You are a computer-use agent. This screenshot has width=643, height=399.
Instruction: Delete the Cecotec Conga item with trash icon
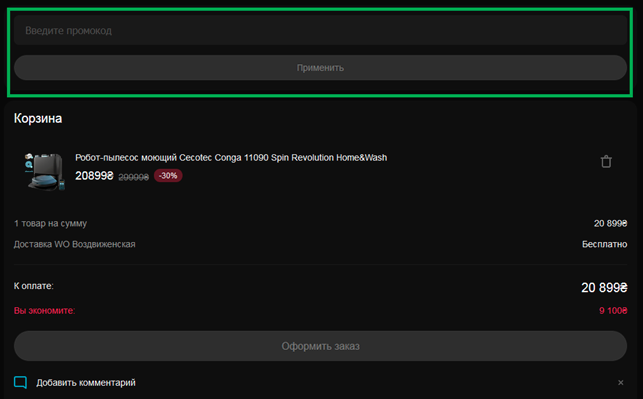pos(606,162)
